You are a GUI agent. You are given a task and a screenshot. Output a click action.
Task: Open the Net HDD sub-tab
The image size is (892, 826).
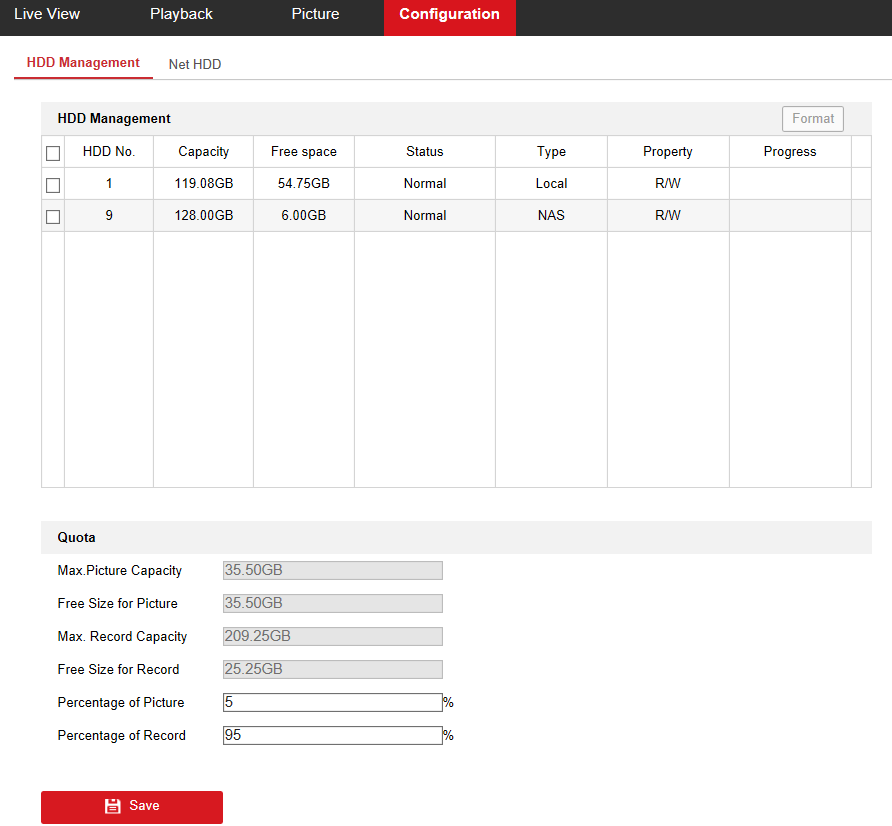coord(195,64)
